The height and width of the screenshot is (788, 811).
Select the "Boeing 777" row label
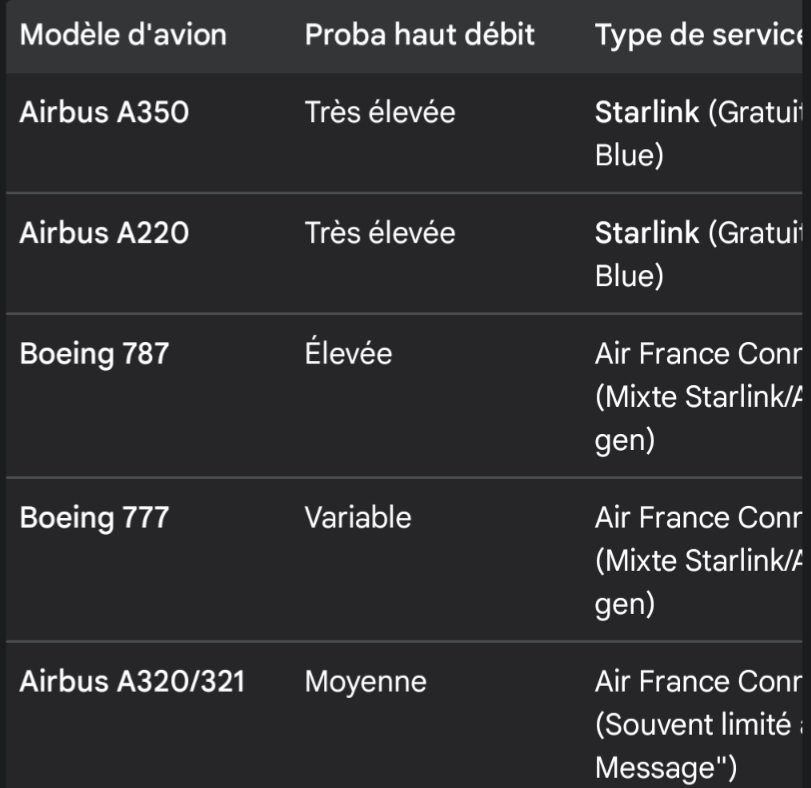pos(95,518)
